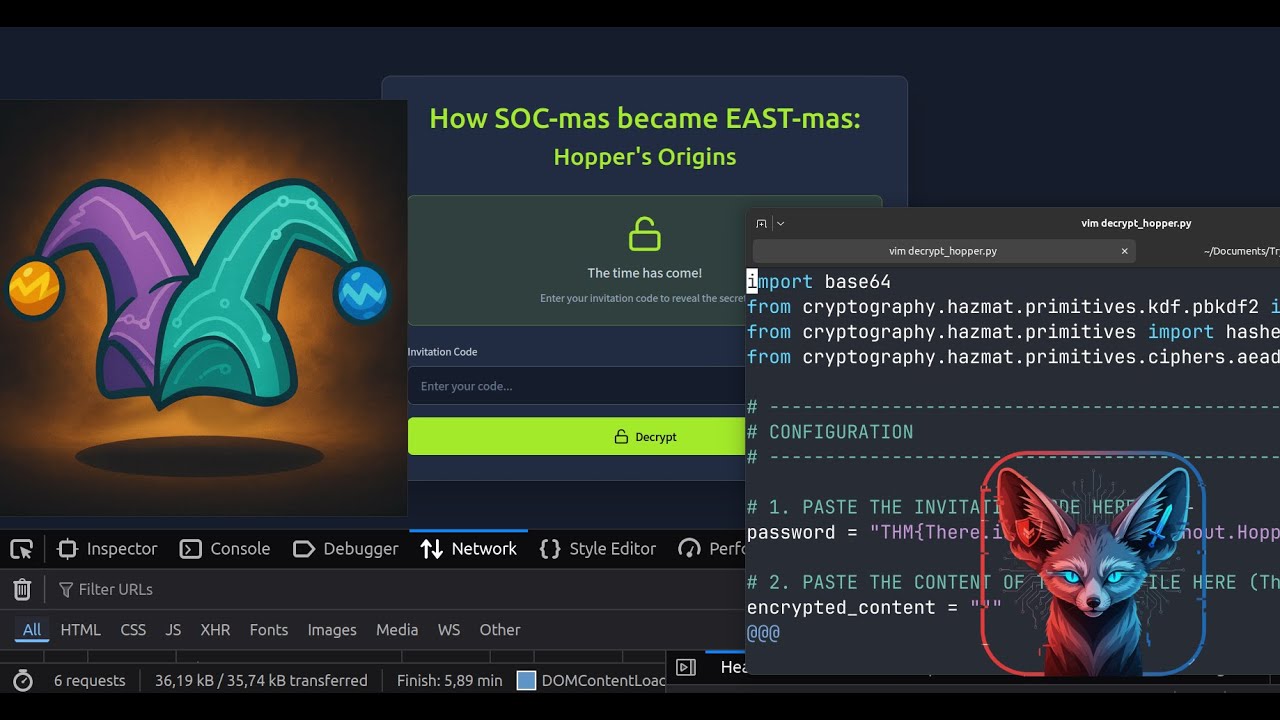Click the DOMContentLoaded status label
1280x720 pixels.
604,681
